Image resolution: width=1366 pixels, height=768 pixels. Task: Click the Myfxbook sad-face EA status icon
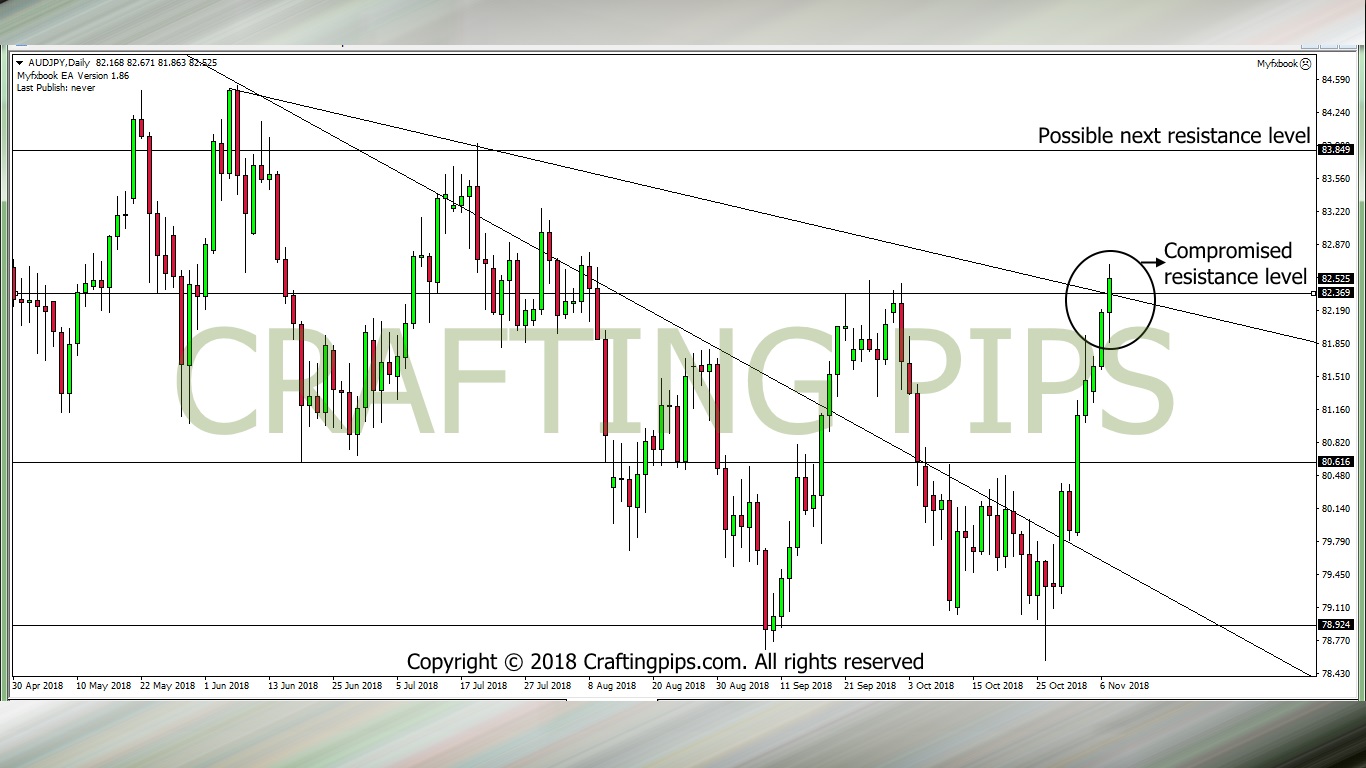point(1305,64)
